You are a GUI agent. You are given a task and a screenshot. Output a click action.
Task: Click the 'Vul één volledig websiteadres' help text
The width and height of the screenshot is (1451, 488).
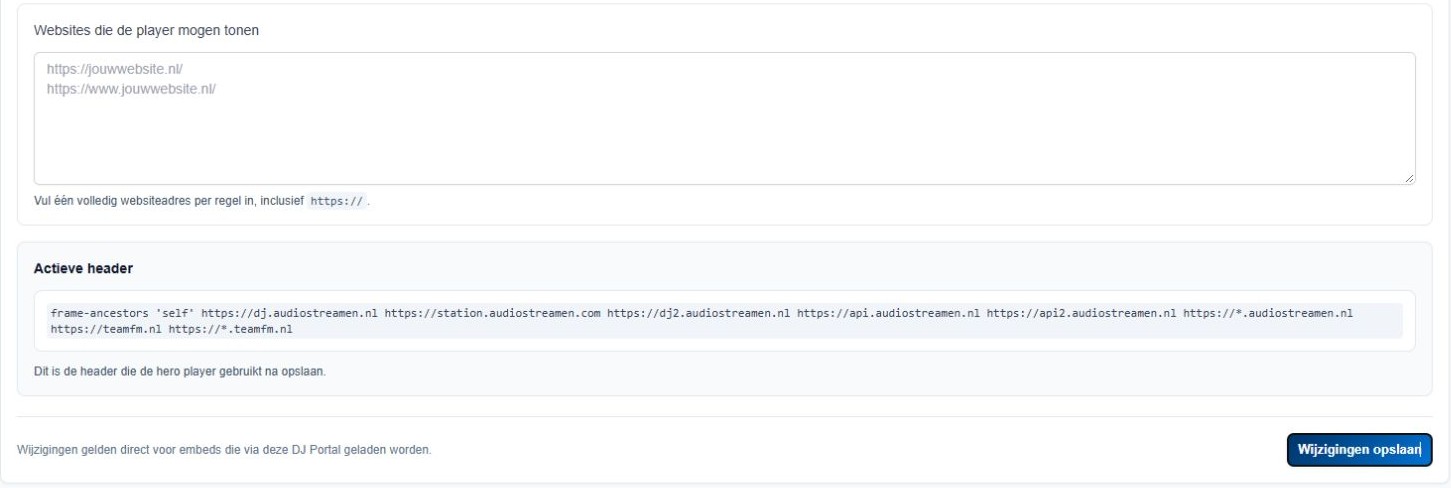click(x=201, y=201)
